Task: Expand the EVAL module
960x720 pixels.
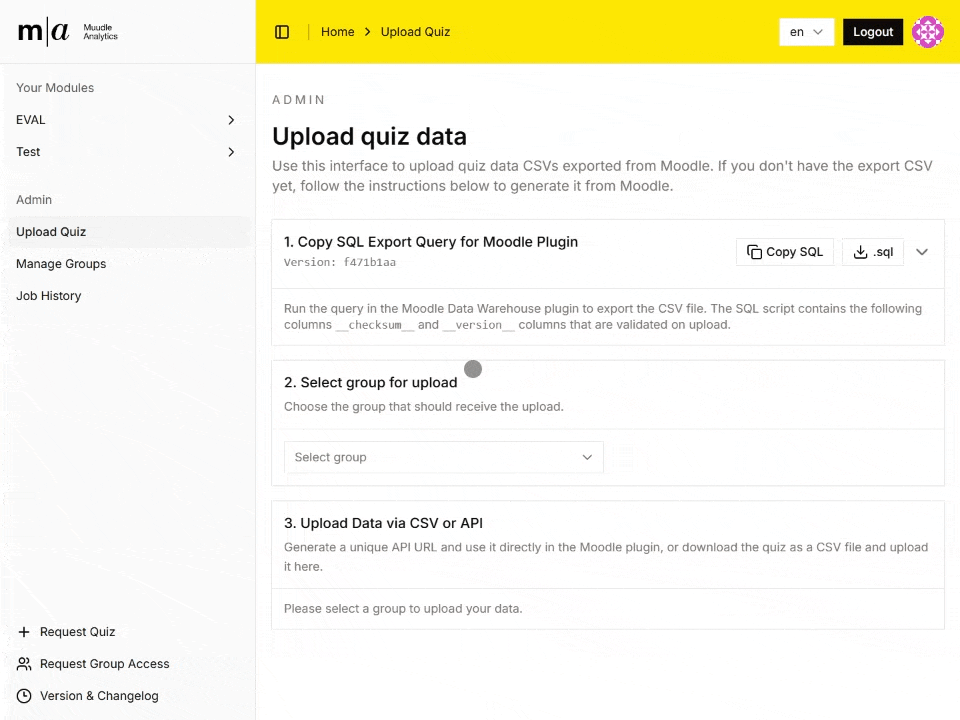Action: click(126, 120)
